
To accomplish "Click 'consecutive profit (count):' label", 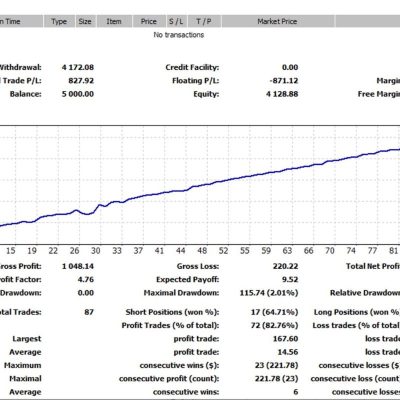I will point(169,379).
